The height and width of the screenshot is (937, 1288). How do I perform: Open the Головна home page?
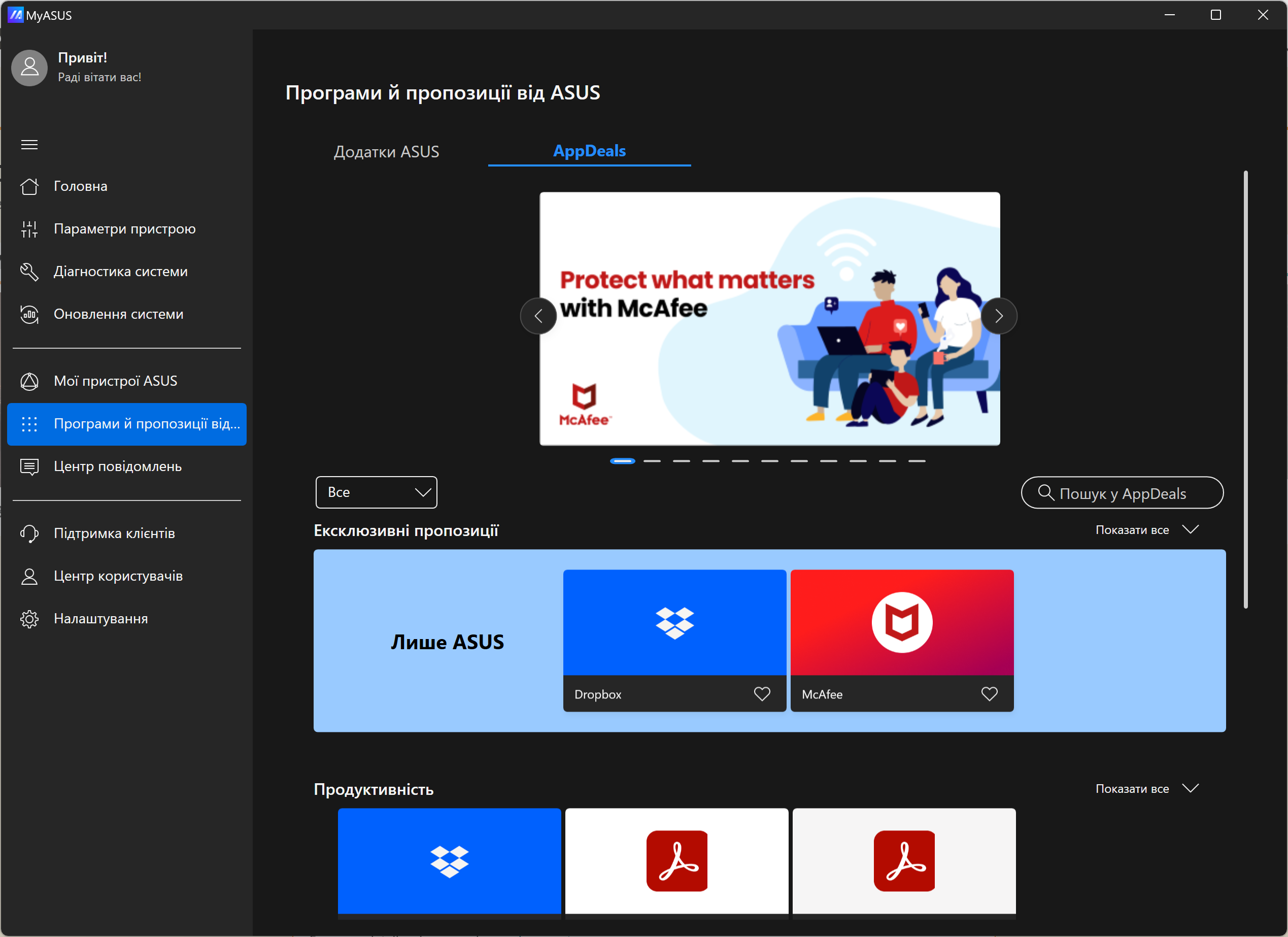point(127,186)
